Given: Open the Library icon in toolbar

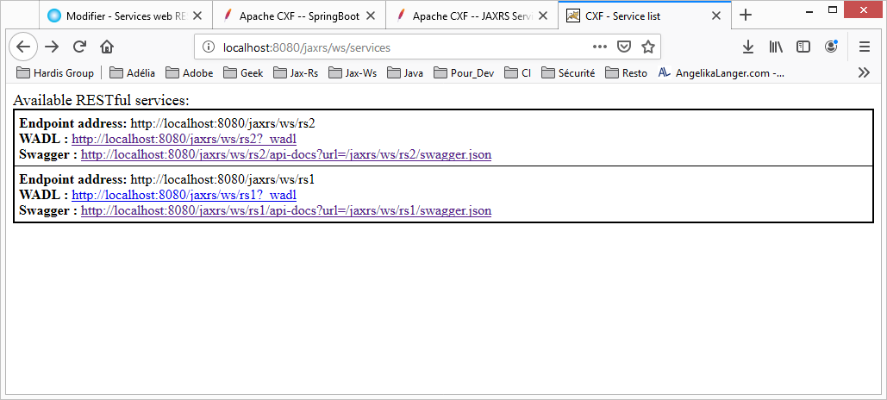Looking at the screenshot, I should (775, 47).
